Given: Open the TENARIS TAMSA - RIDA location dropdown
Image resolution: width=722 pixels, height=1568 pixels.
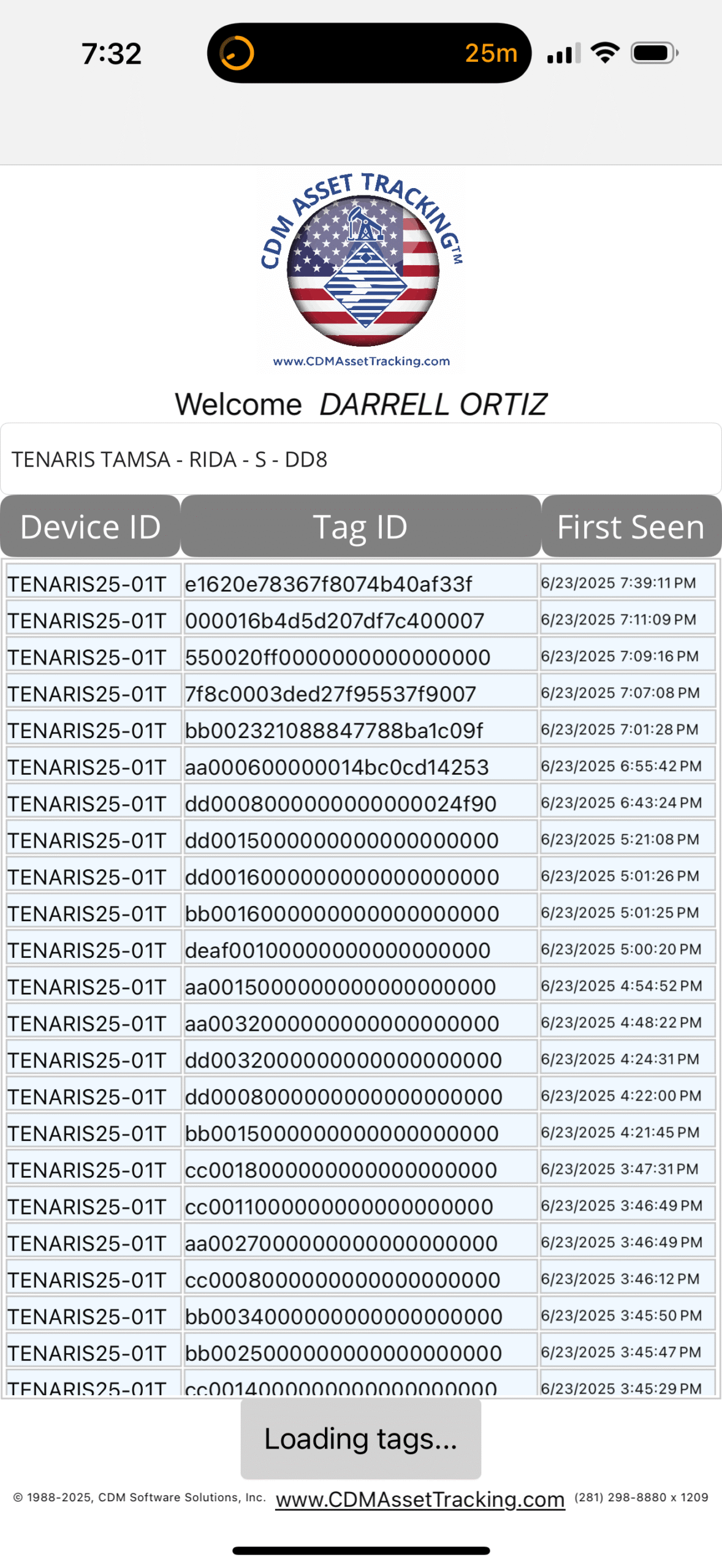Looking at the screenshot, I should coord(360,459).
